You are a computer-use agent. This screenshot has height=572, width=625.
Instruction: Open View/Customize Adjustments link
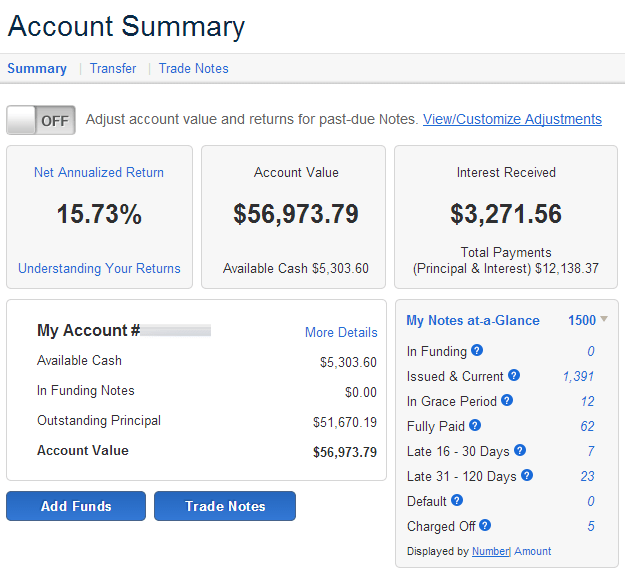click(x=512, y=119)
